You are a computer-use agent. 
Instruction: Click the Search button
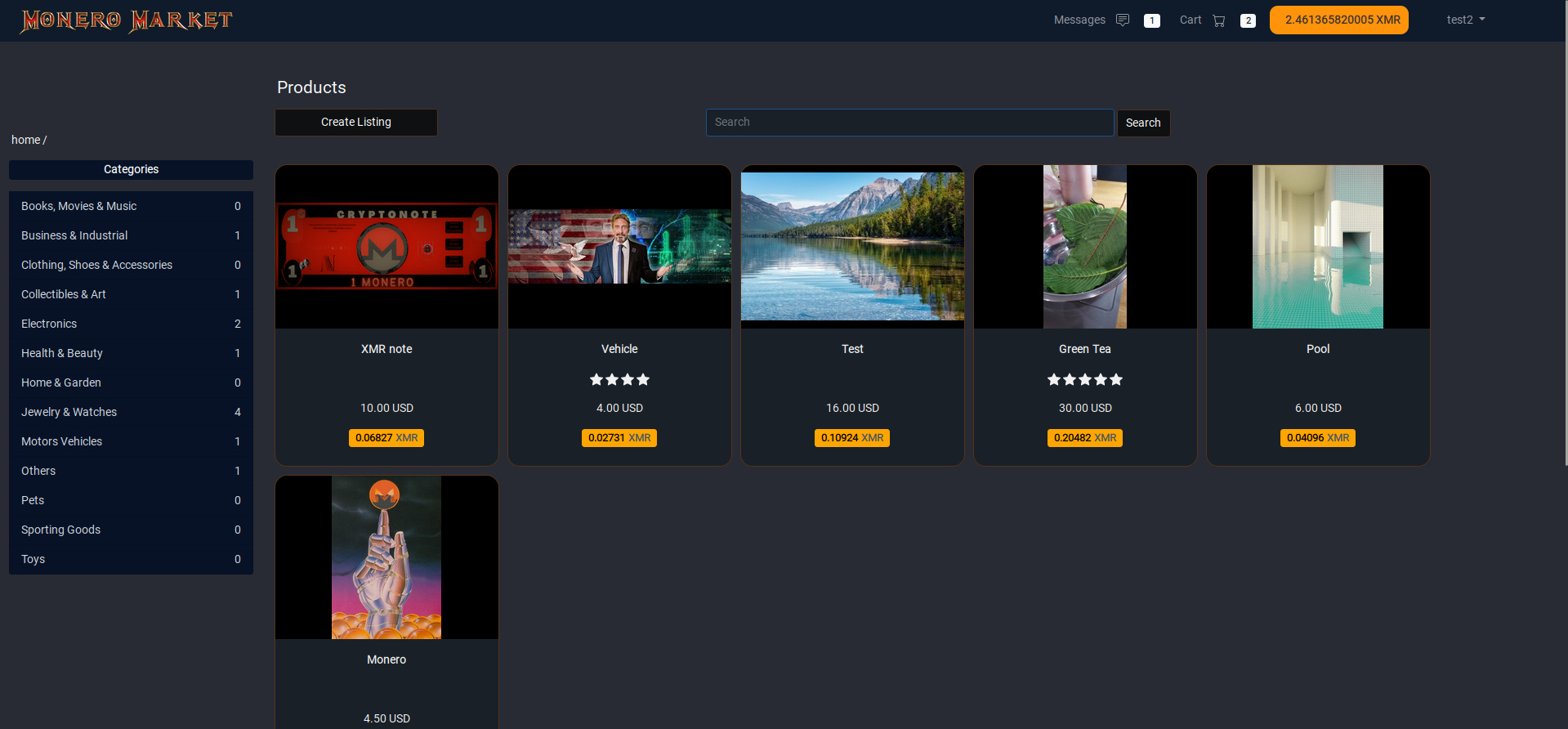(1143, 123)
